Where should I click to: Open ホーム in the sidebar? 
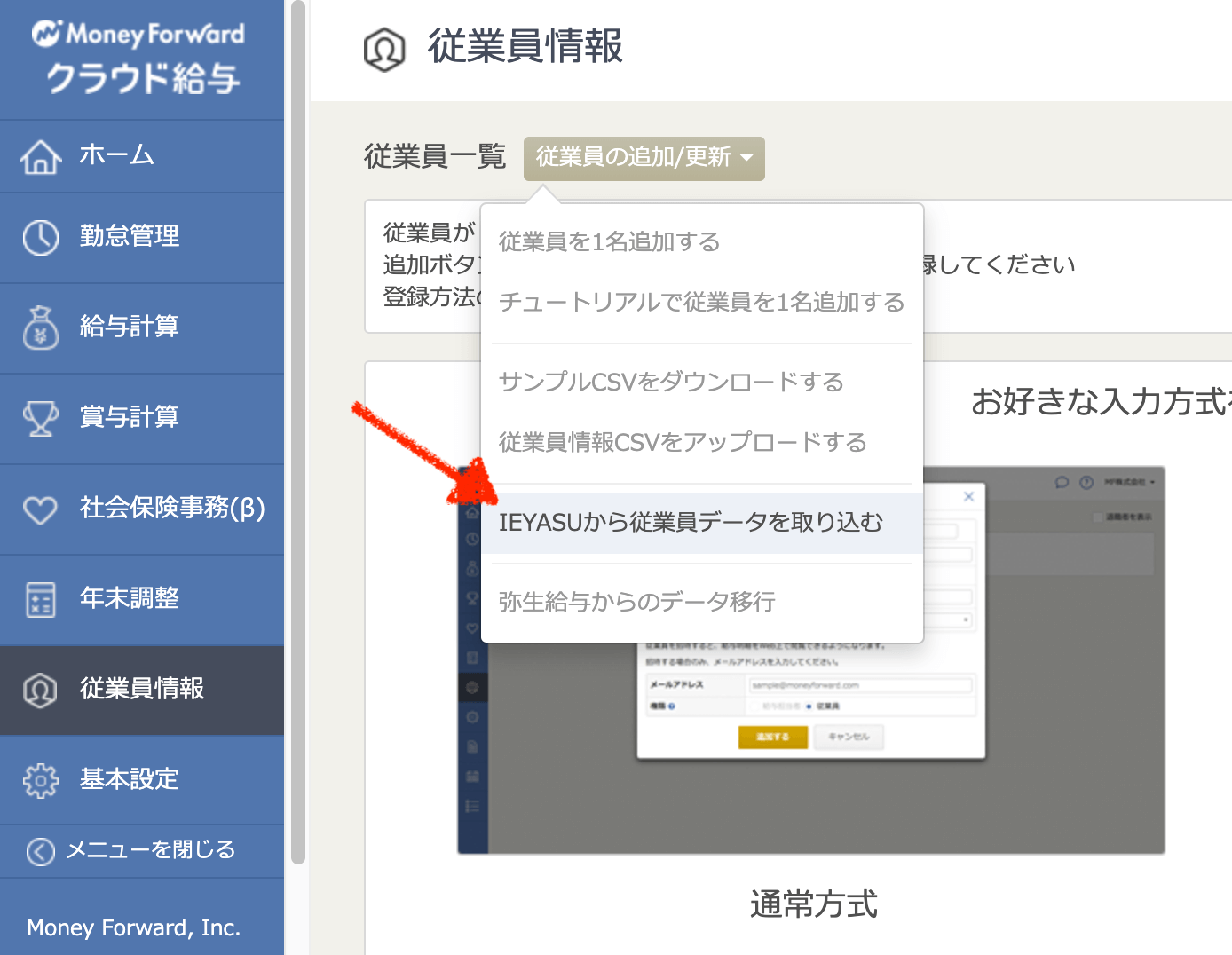(142, 156)
